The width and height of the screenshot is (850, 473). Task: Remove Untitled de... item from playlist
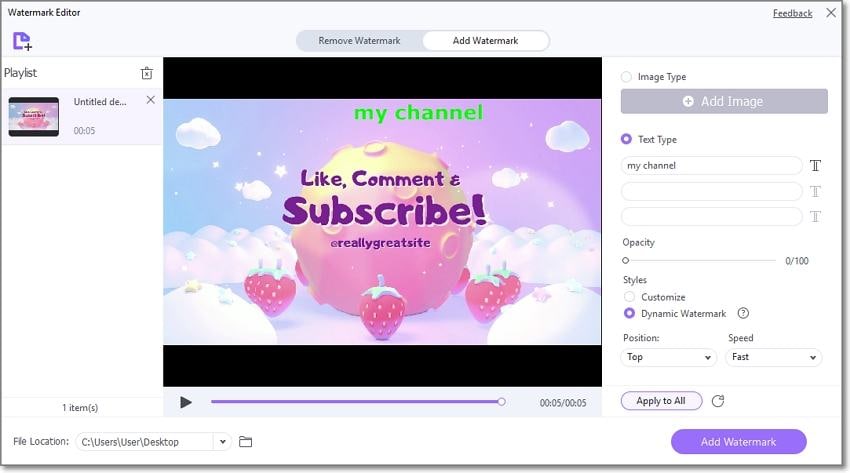point(151,100)
